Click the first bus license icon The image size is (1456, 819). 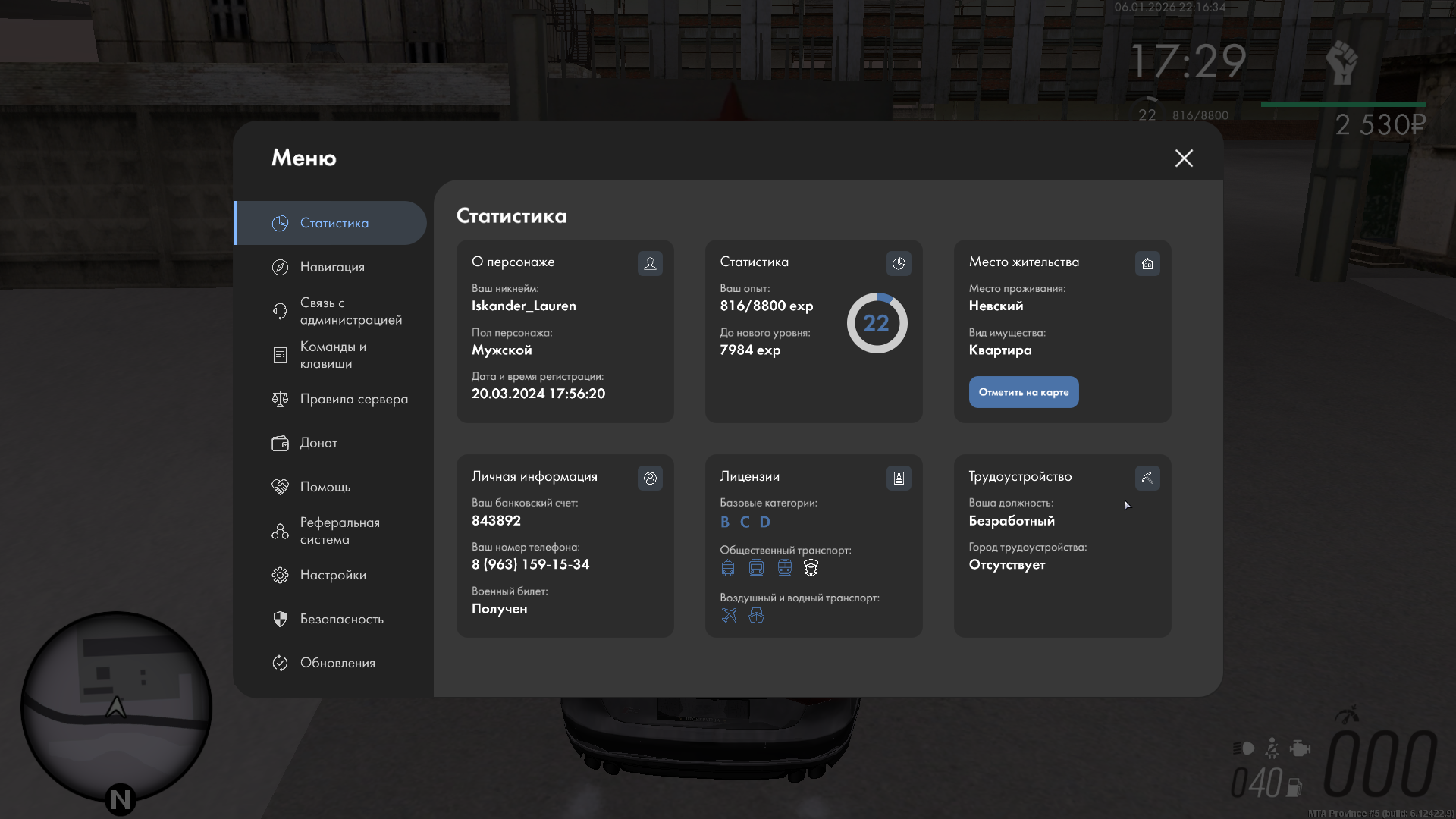pos(728,568)
